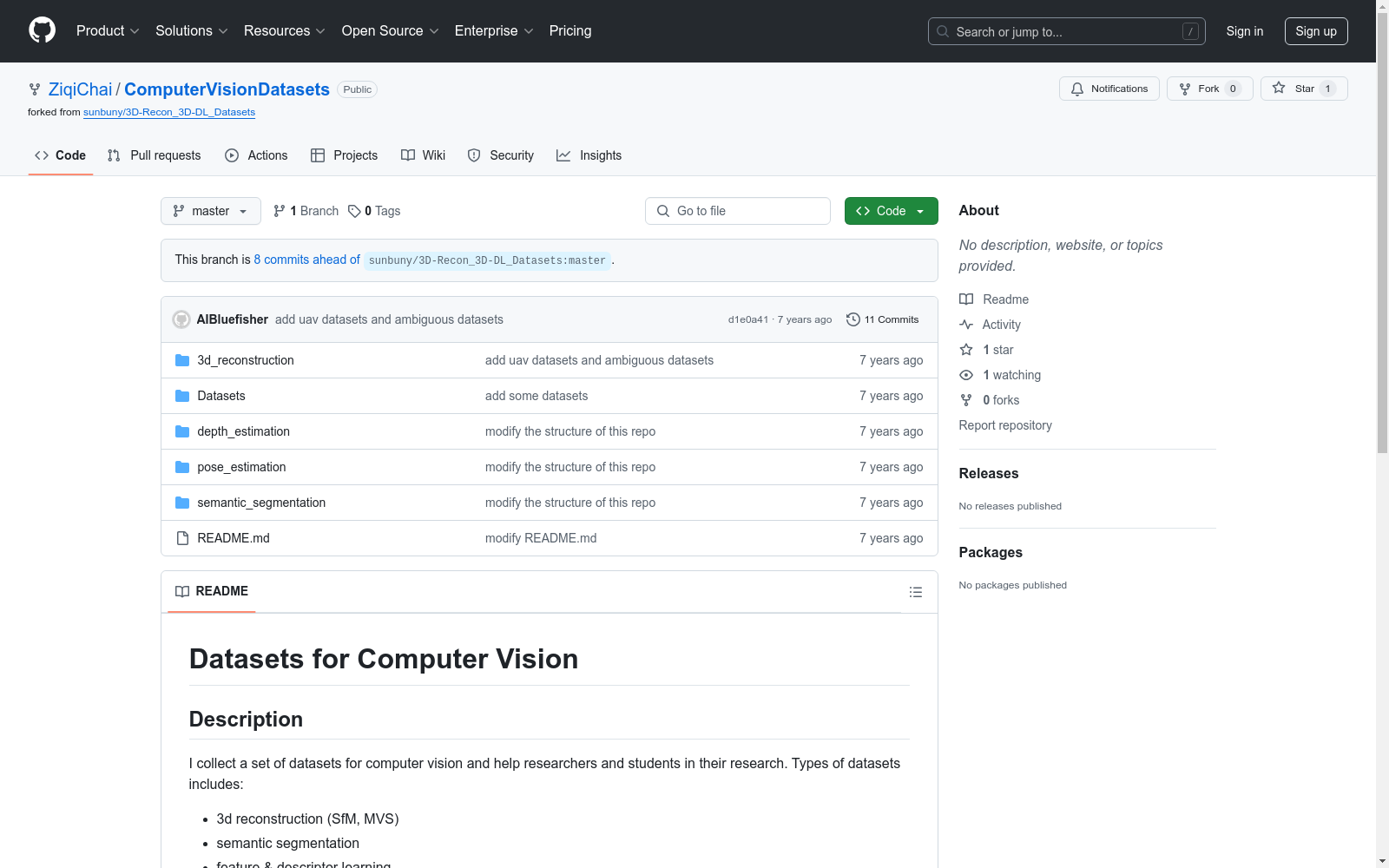This screenshot has width=1389, height=868.
Task: Open the pose_estimation folder name
Action: pyautogui.click(x=241, y=467)
